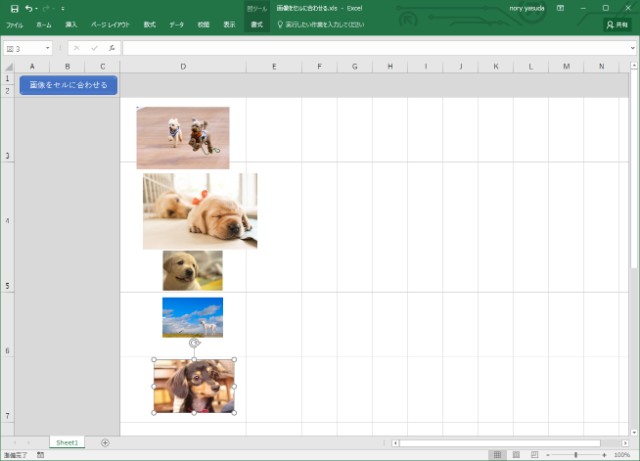Click the insert function fx icon
The image size is (640, 461).
coord(112,48)
